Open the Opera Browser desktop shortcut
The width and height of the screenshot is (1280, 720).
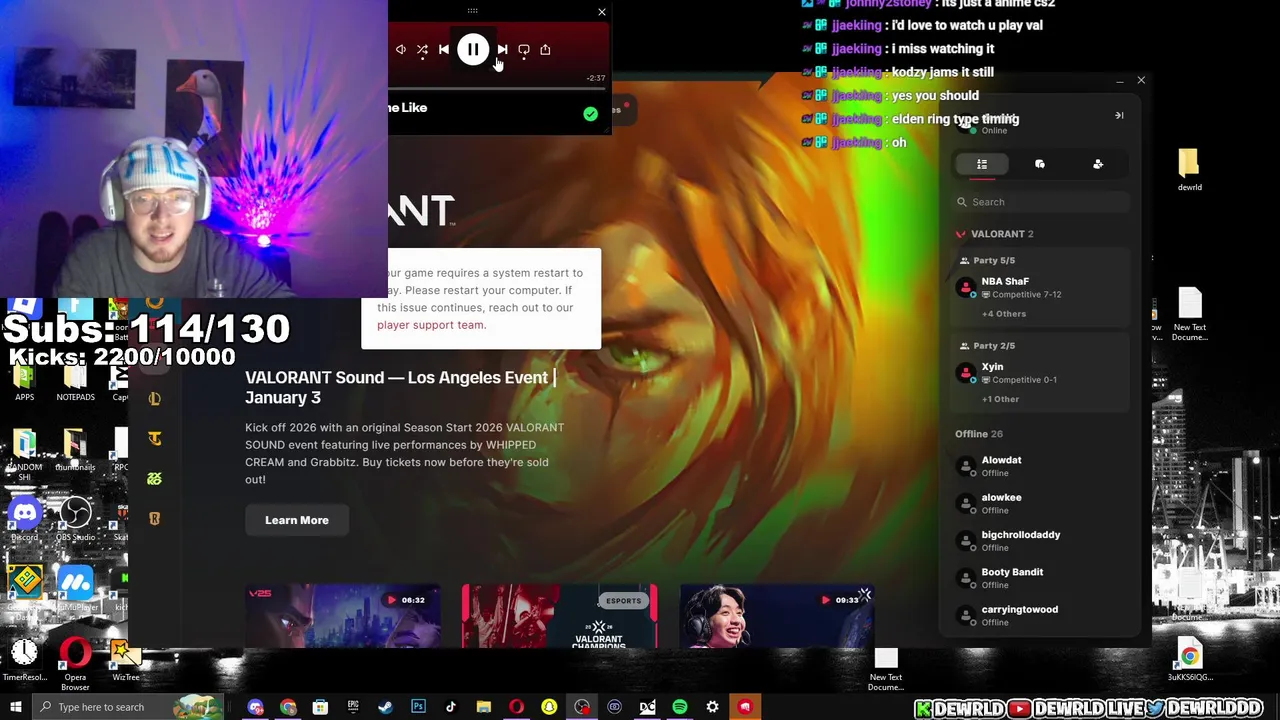[75, 664]
